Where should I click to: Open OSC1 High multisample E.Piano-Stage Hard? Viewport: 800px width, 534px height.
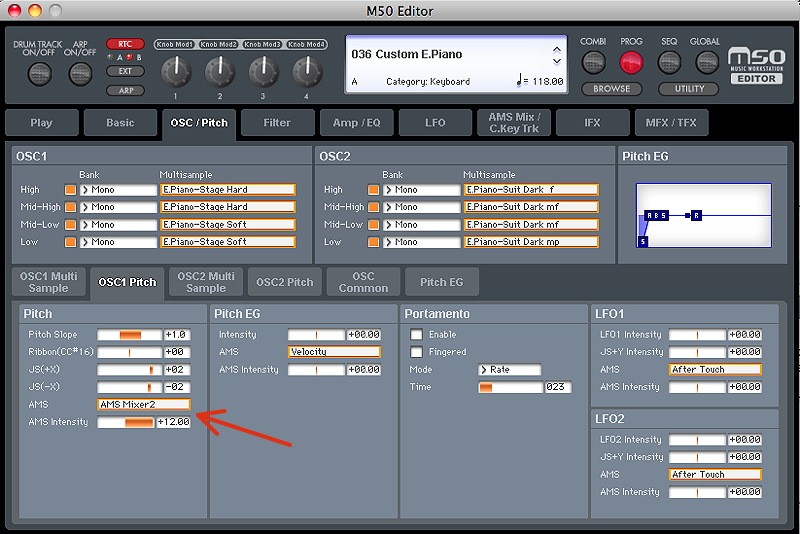click(x=228, y=190)
